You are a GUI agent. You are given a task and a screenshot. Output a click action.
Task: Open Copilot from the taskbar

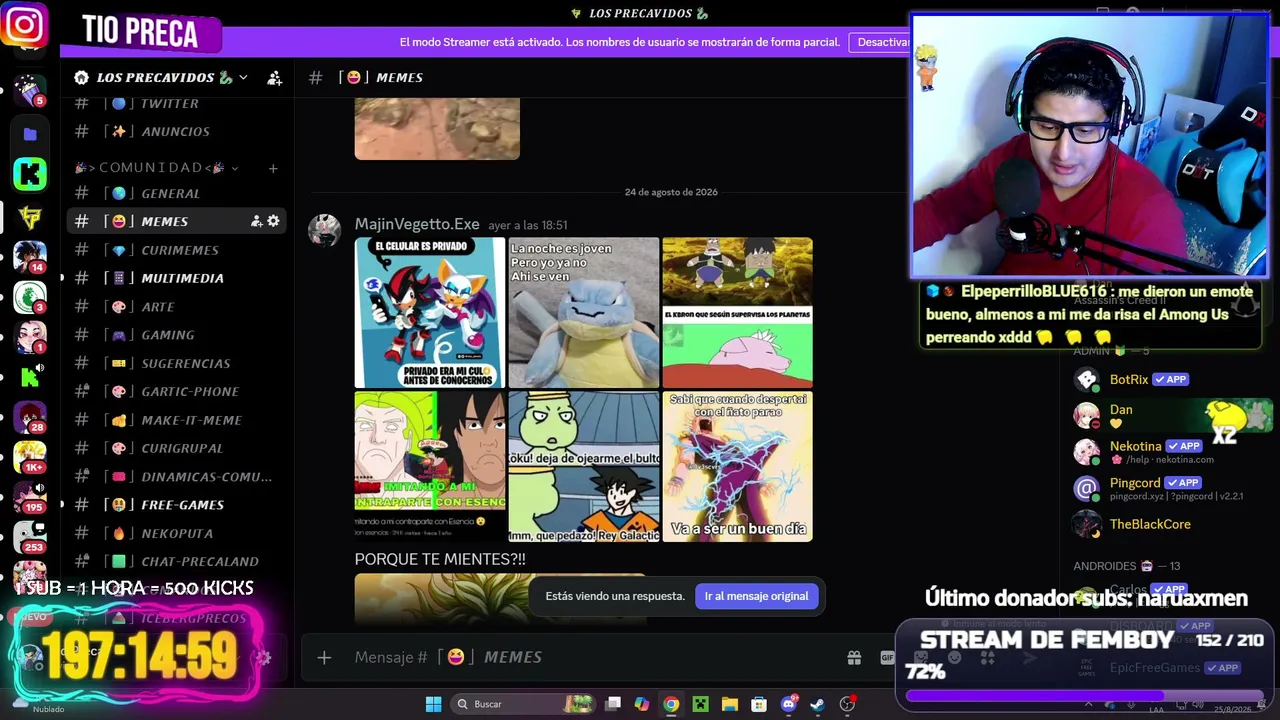point(641,704)
